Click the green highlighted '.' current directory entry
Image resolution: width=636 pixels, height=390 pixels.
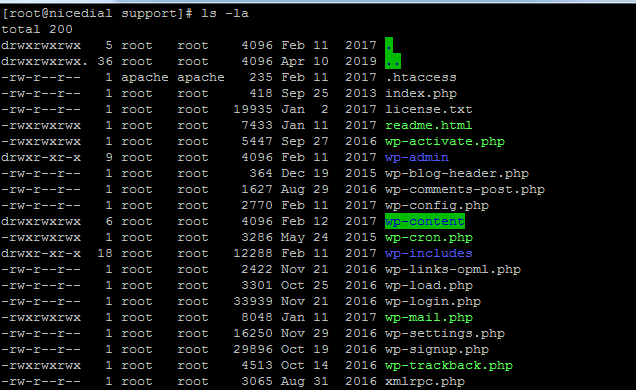[x=389, y=45]
